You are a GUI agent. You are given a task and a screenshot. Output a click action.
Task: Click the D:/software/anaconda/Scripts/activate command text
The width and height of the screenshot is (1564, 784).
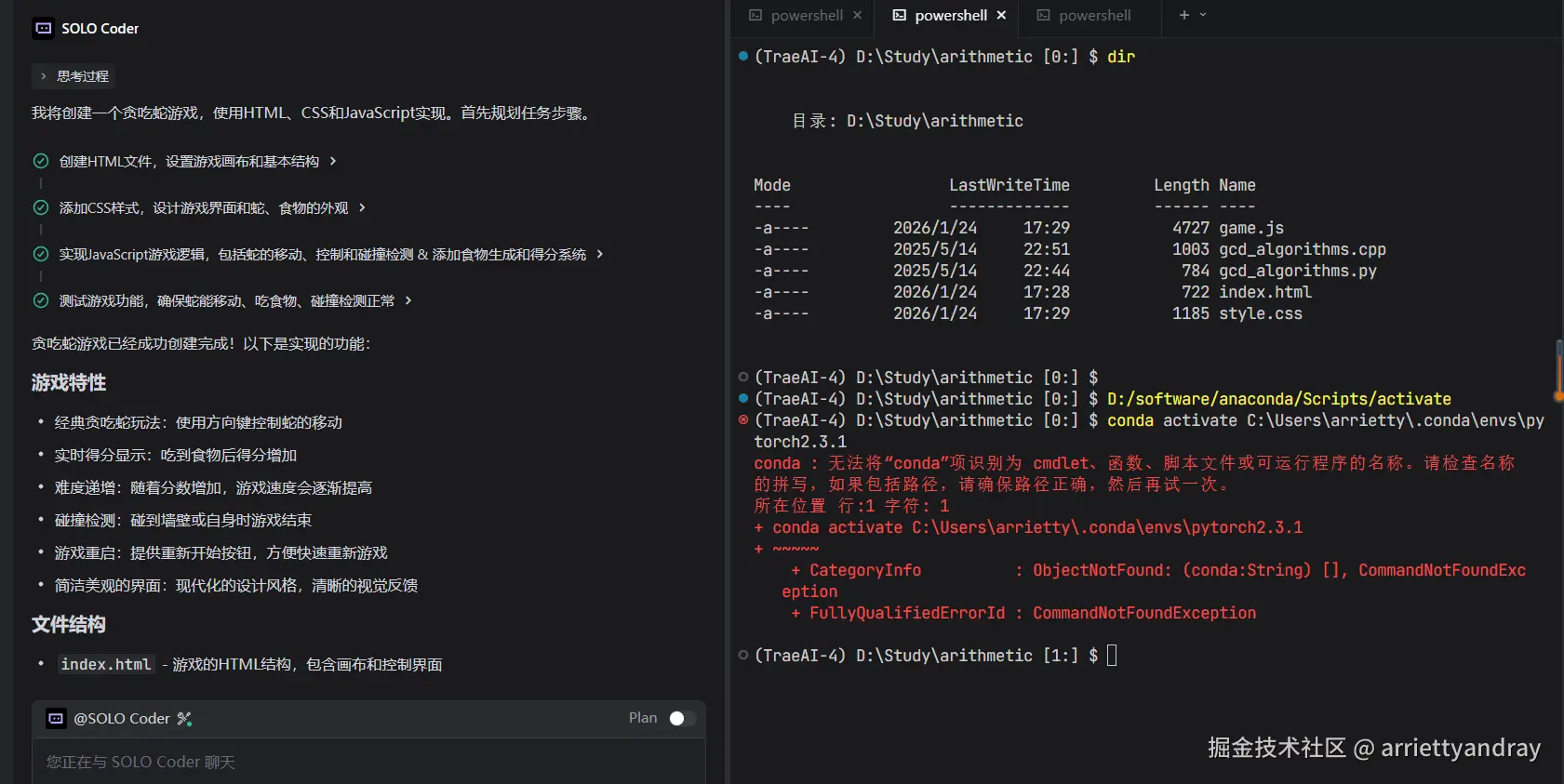[x=1279, y=399]
